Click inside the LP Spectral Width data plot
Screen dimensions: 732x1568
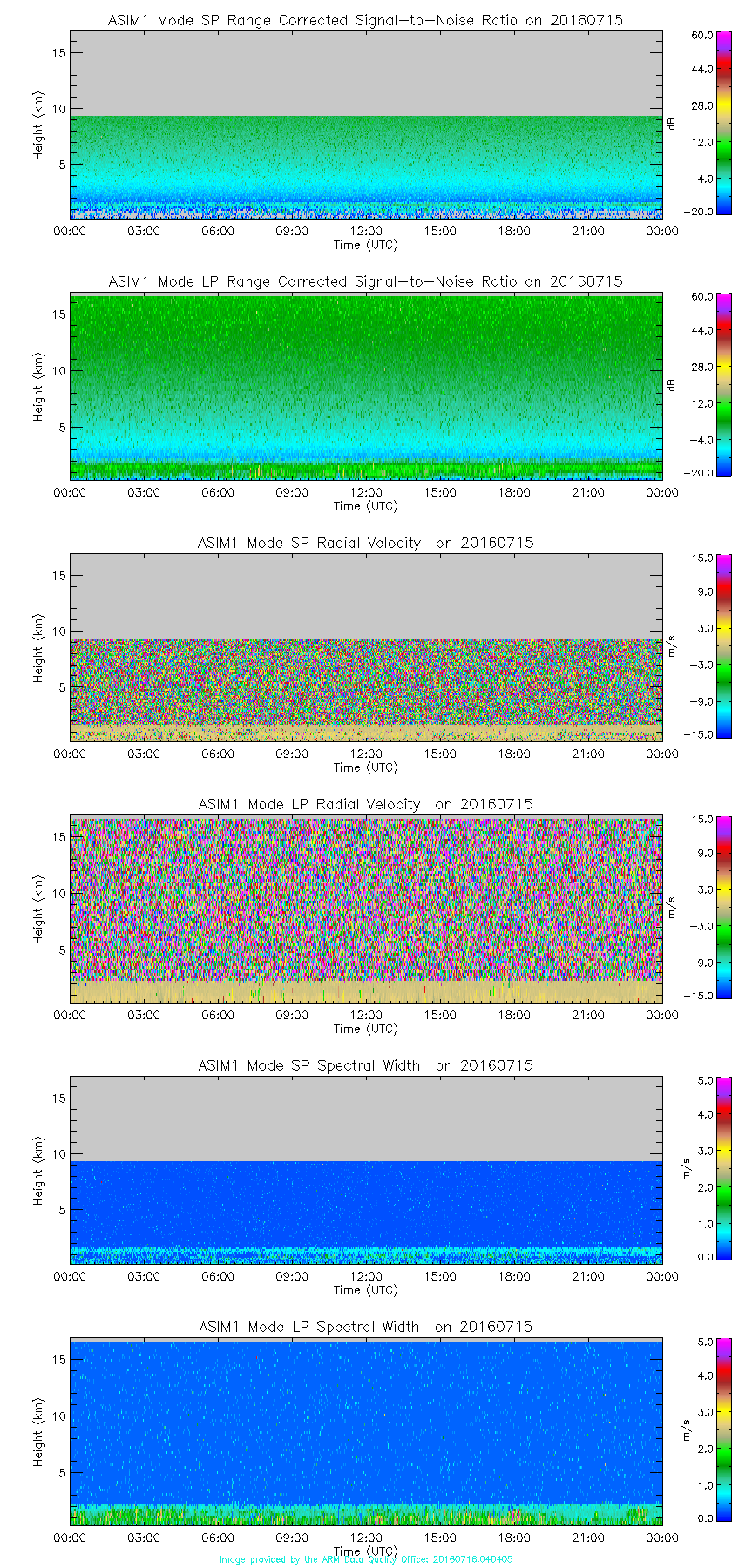coord(366,1429)
